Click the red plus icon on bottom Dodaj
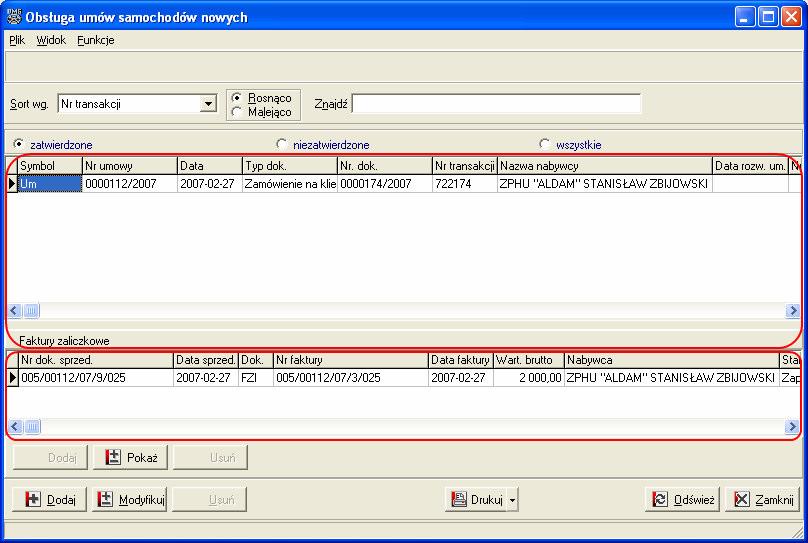This screenshot has height=543, width=808. tap(33, 499)
